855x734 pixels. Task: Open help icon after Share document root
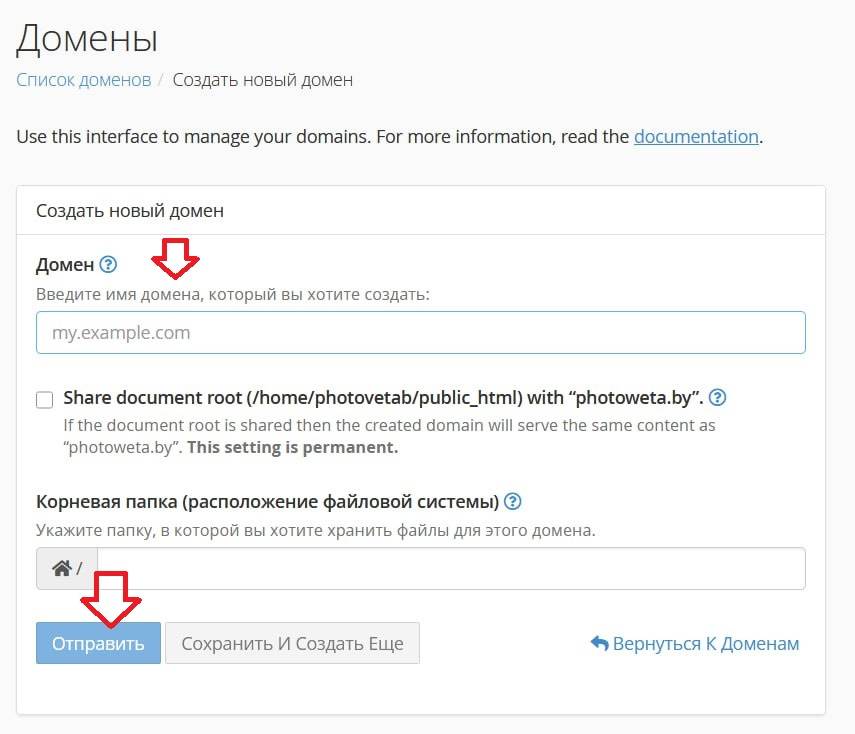(717, 398)
